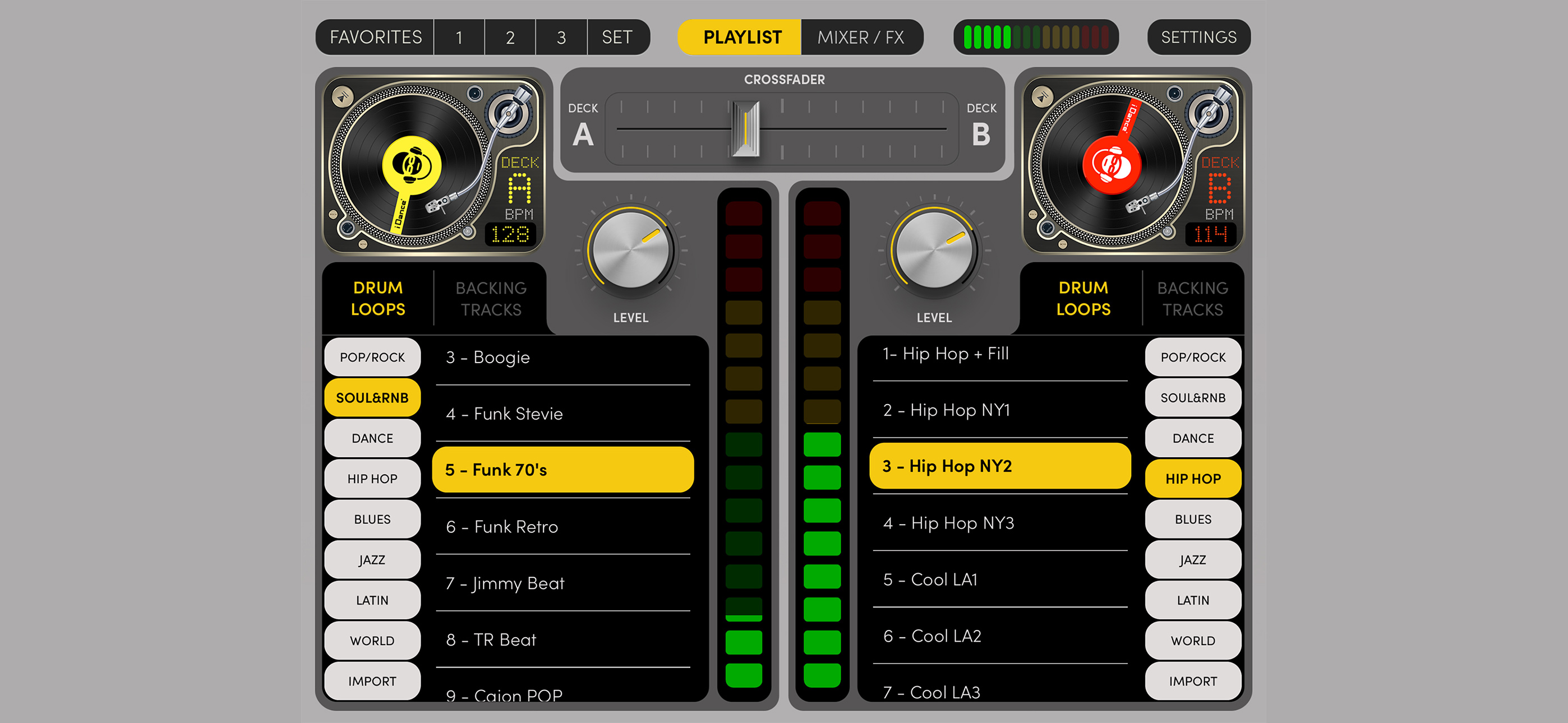The width and height of the screenshot is (1568, 723).
Task: Choose WORLD genre on Deck B
Action: (1193, 640)
